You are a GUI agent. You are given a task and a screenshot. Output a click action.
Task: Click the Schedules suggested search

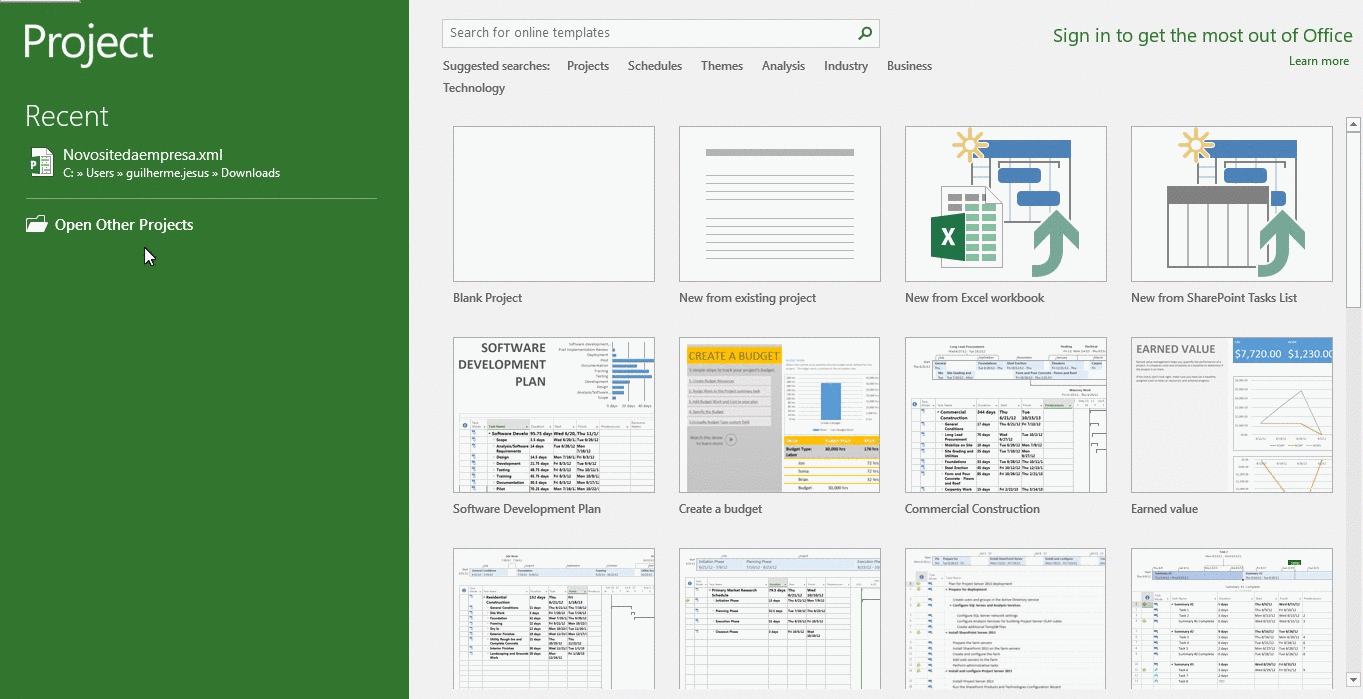pyautogui.click(x=655, y=66)
